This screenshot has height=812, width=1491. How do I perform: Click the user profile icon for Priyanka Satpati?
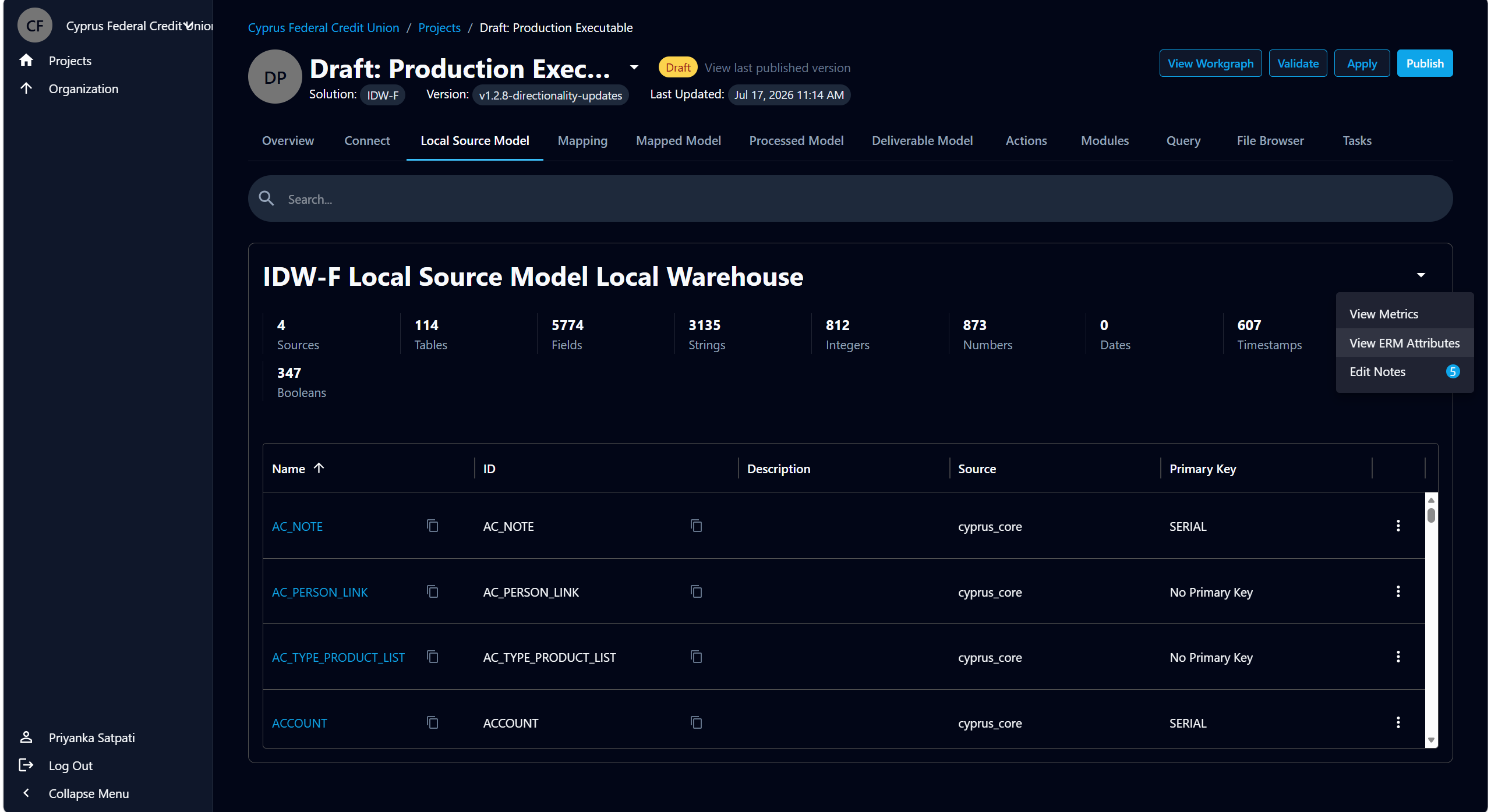pyautogui.click(x=26, y=737)
